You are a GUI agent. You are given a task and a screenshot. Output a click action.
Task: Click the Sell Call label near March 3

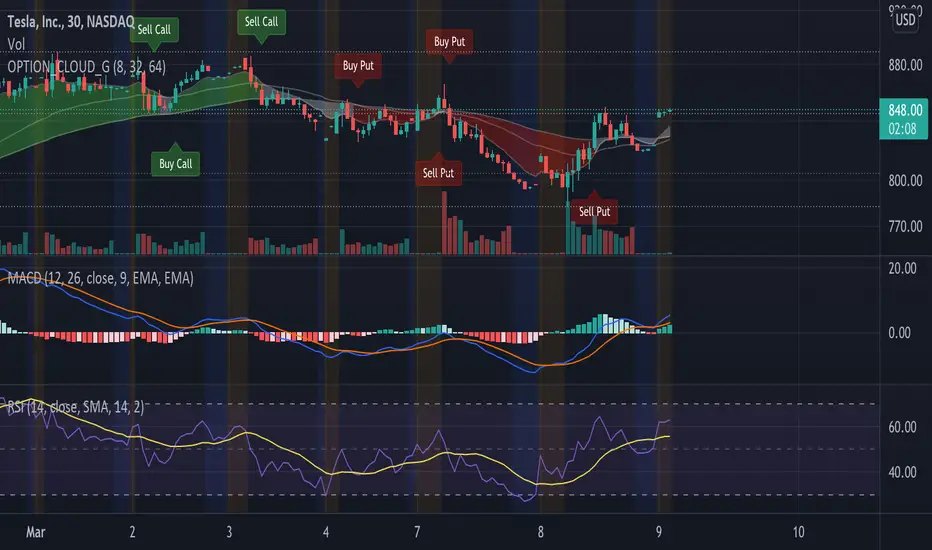click(262, 22)
